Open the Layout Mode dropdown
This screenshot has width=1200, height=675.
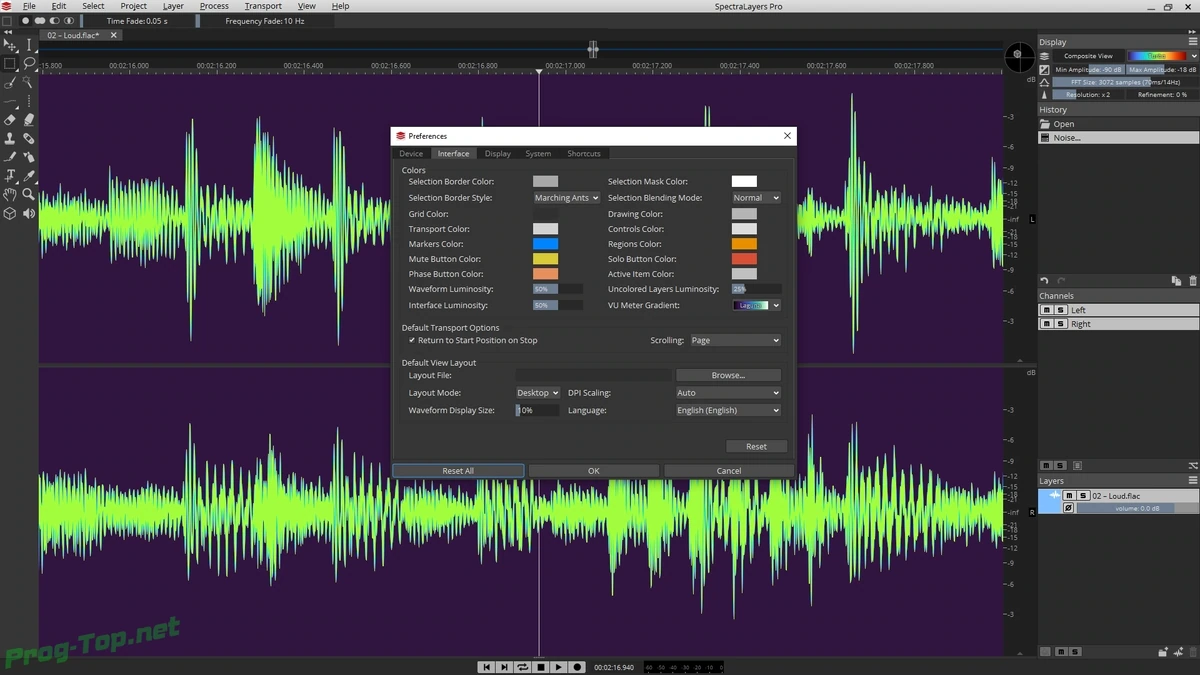[538, 393]
